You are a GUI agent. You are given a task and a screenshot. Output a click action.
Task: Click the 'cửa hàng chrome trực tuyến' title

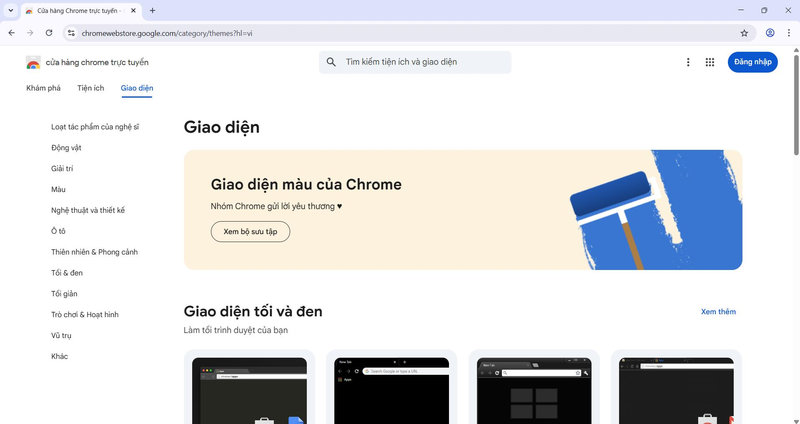pyautogui.click(x=97, y=62)
